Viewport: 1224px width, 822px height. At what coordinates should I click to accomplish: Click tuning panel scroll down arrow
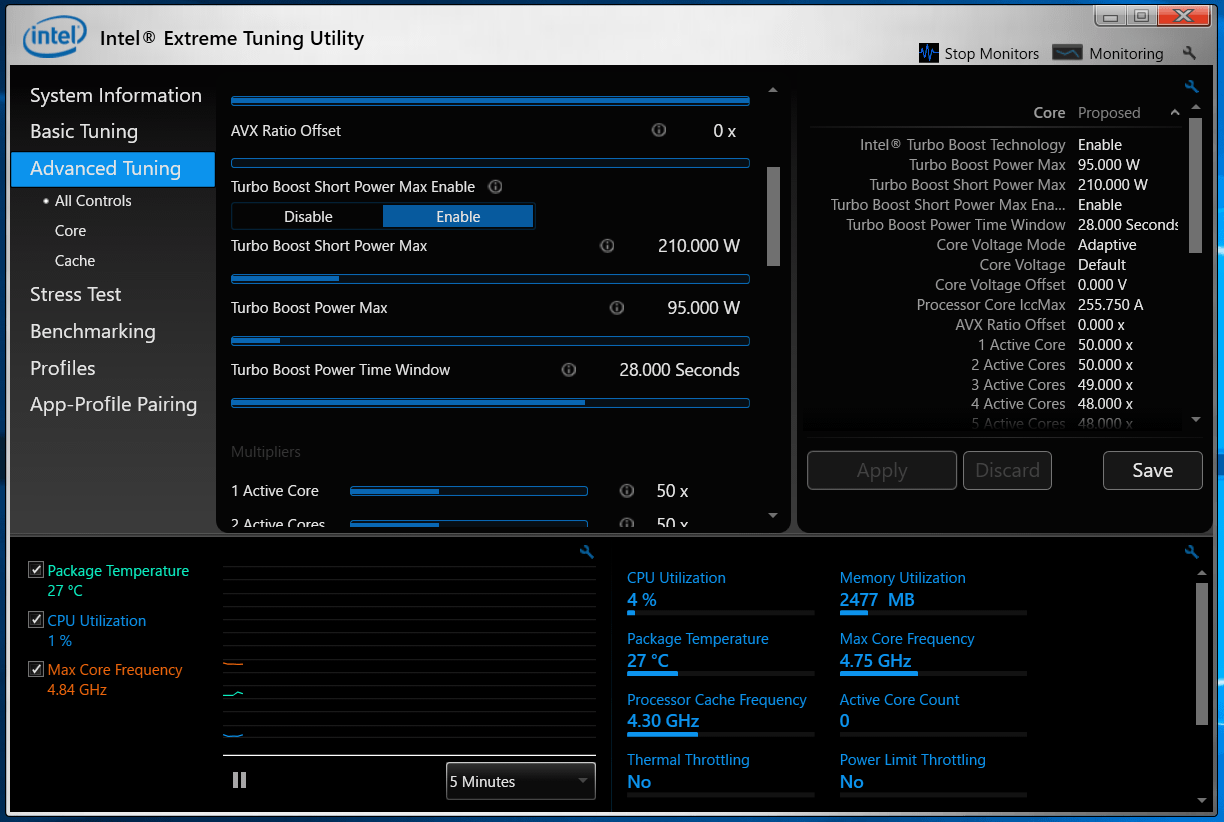click(772, 515)
